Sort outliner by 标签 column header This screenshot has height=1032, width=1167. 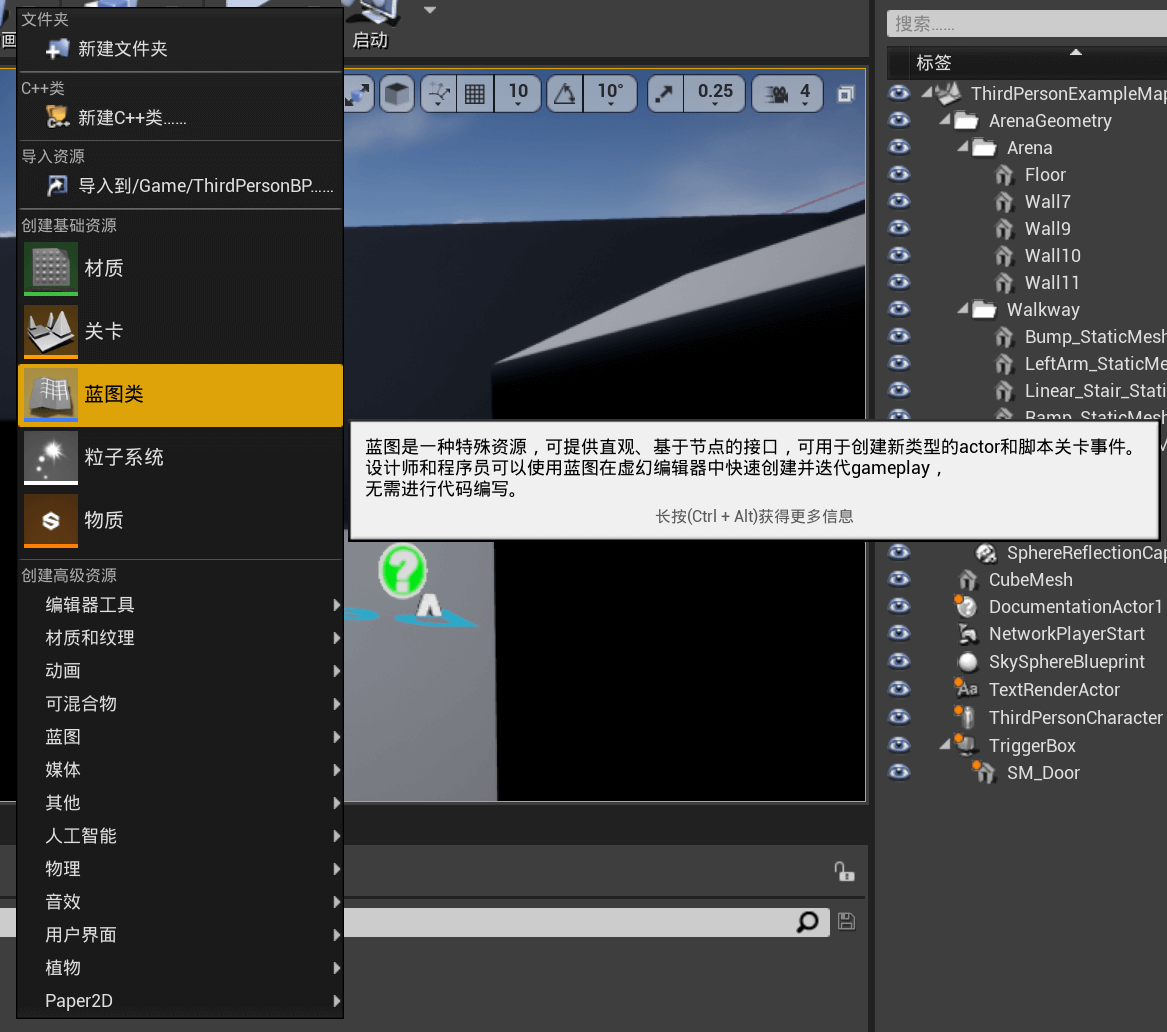pyautogui.click(x=1040, y=63)
